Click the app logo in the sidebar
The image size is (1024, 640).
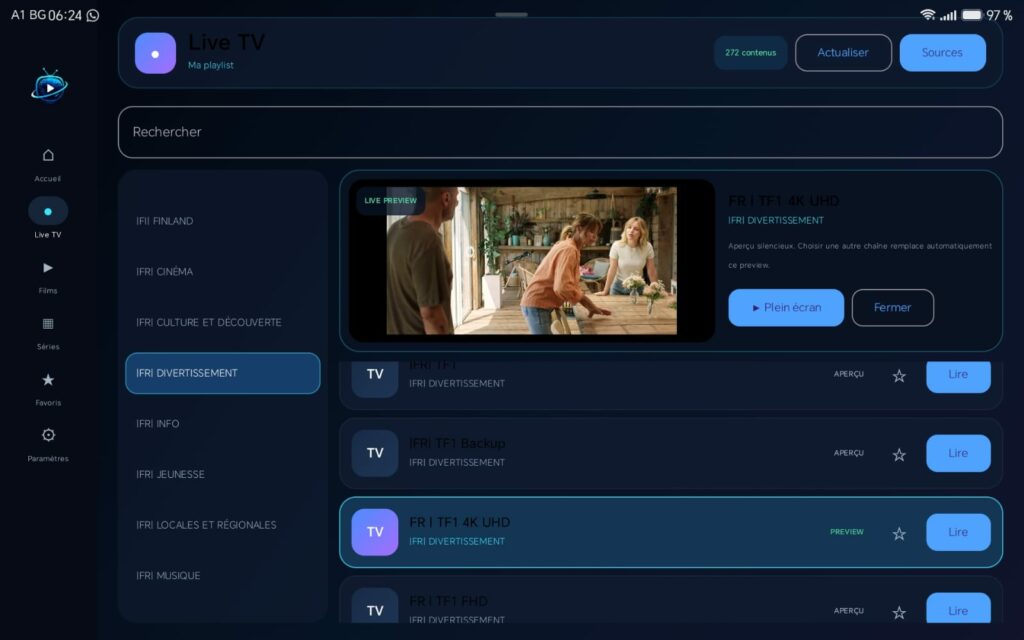pos(49,86)
